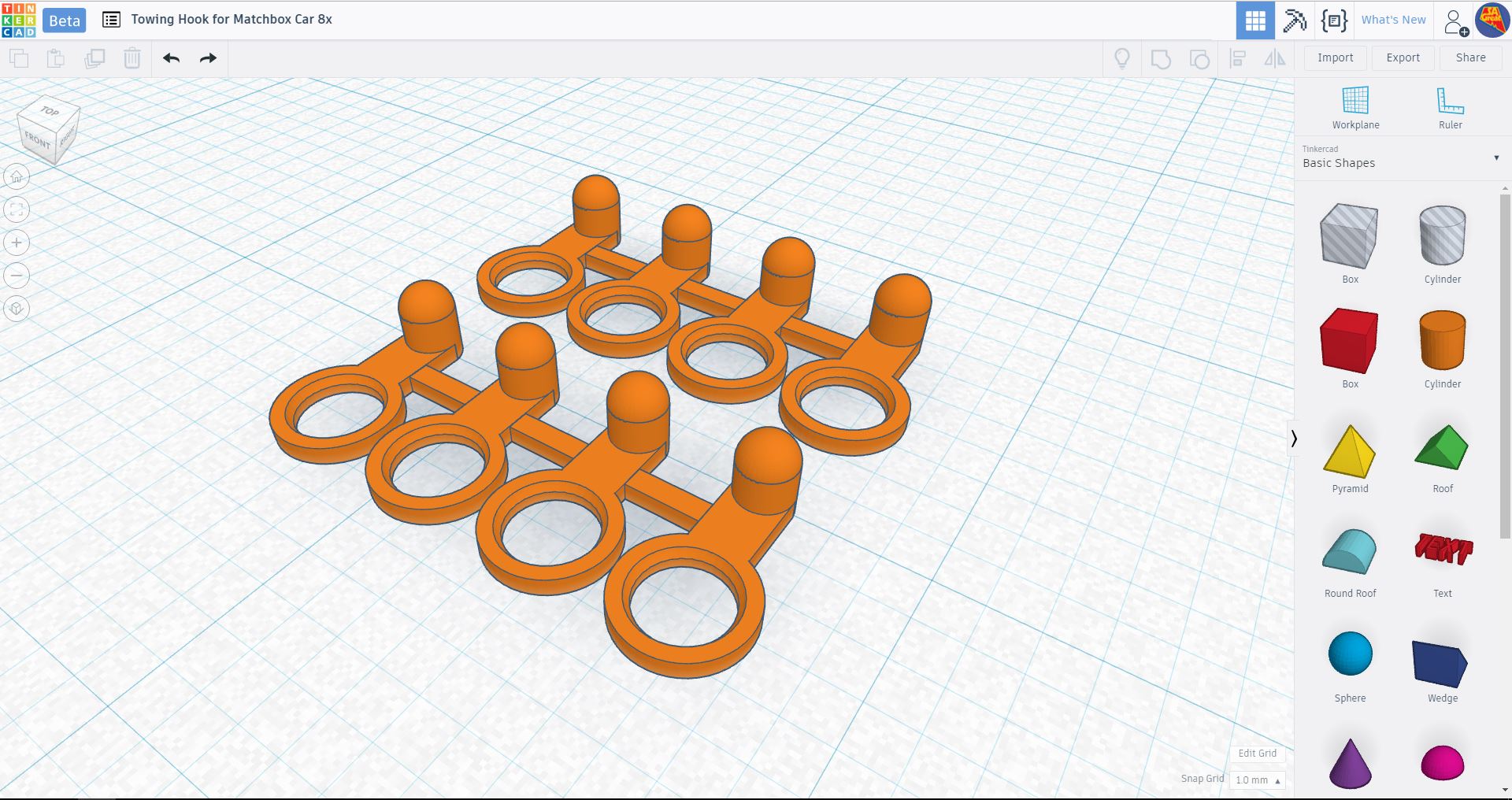
Task: Toggle perspective/orthographic view cube icon
Action: (x=17, y=309)
